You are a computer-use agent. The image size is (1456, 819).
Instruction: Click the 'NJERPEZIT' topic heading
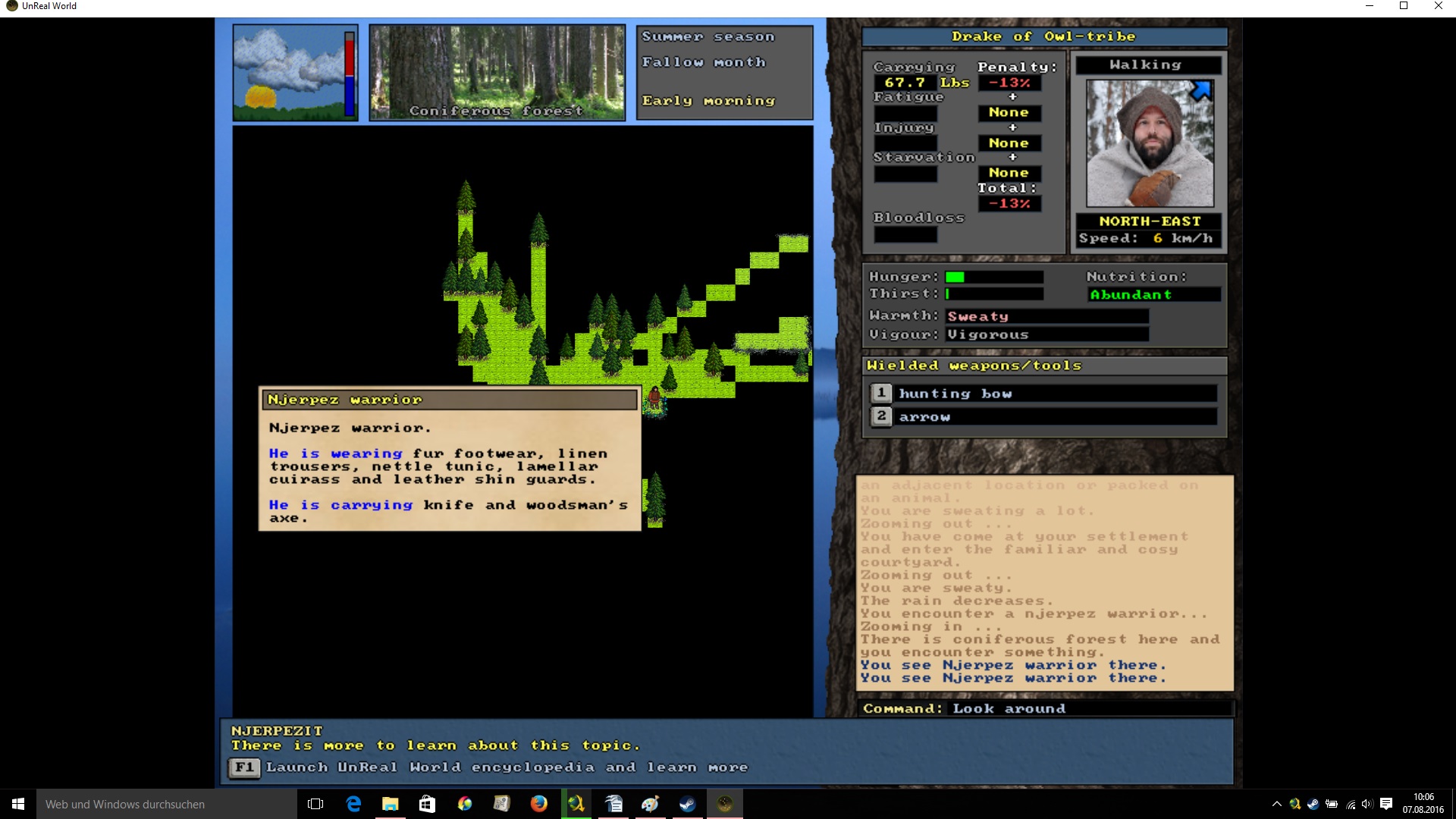click(x=277, y=731)
